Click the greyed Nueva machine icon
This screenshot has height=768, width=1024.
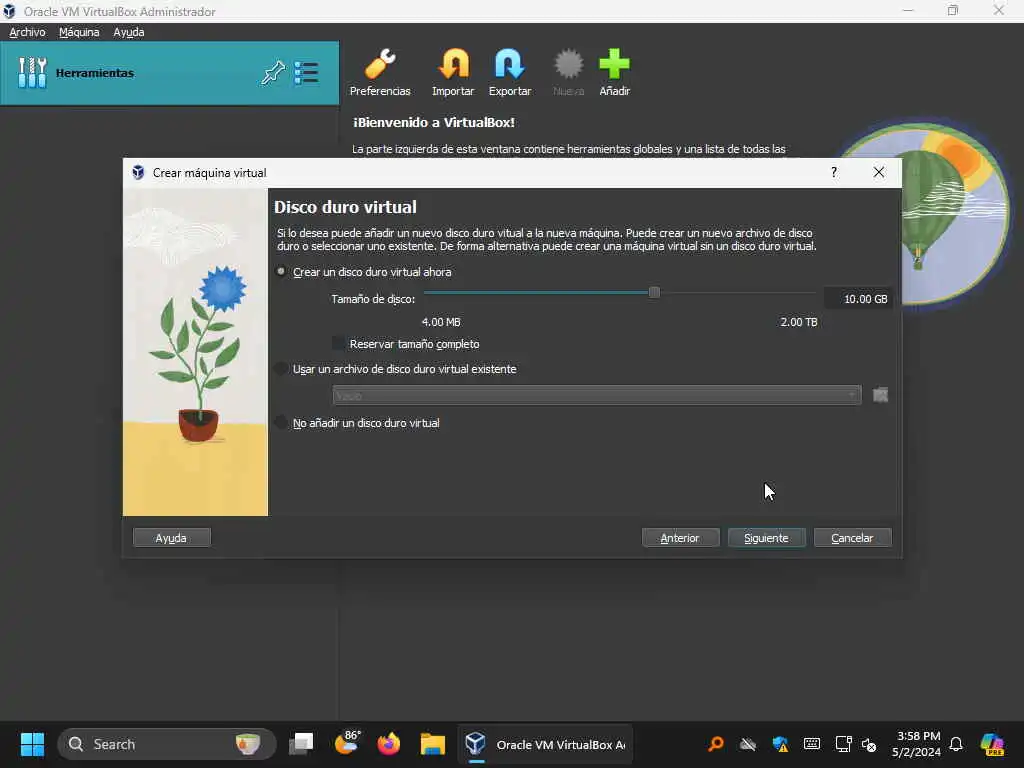click(568, 64)
